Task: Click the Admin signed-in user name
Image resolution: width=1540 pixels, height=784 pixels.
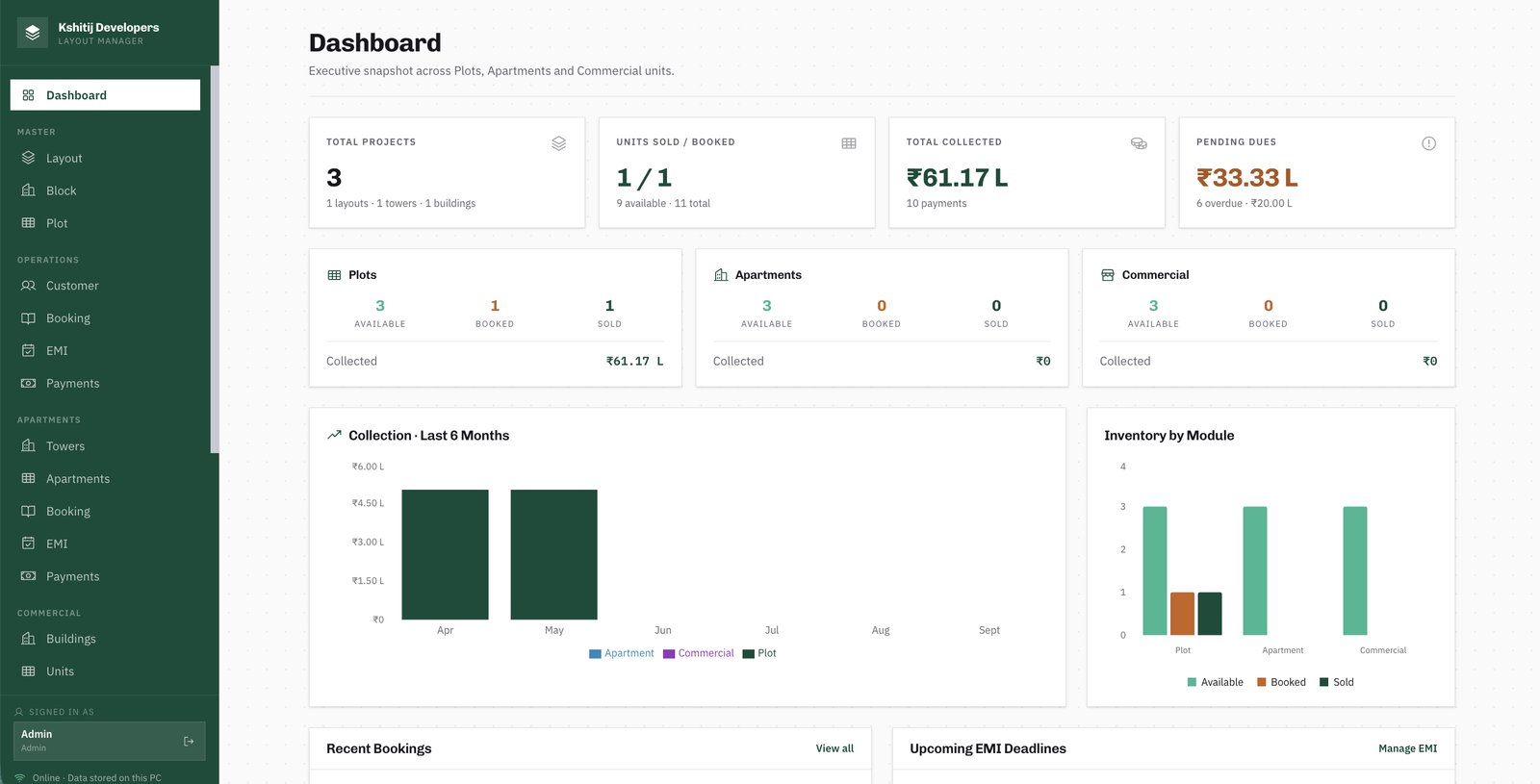Action: click(37, 734)
